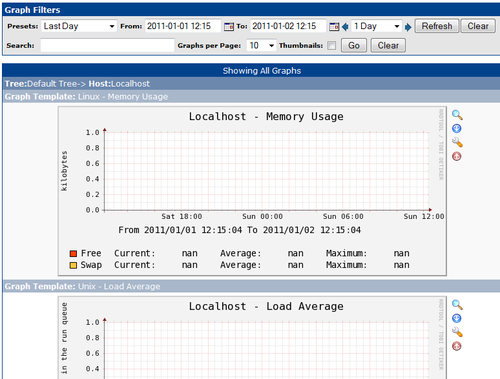The height and width of the screenshot is (379, 500).
Task: Export Memory Usage graph data via blue download icon
Action: pos(457,129)
